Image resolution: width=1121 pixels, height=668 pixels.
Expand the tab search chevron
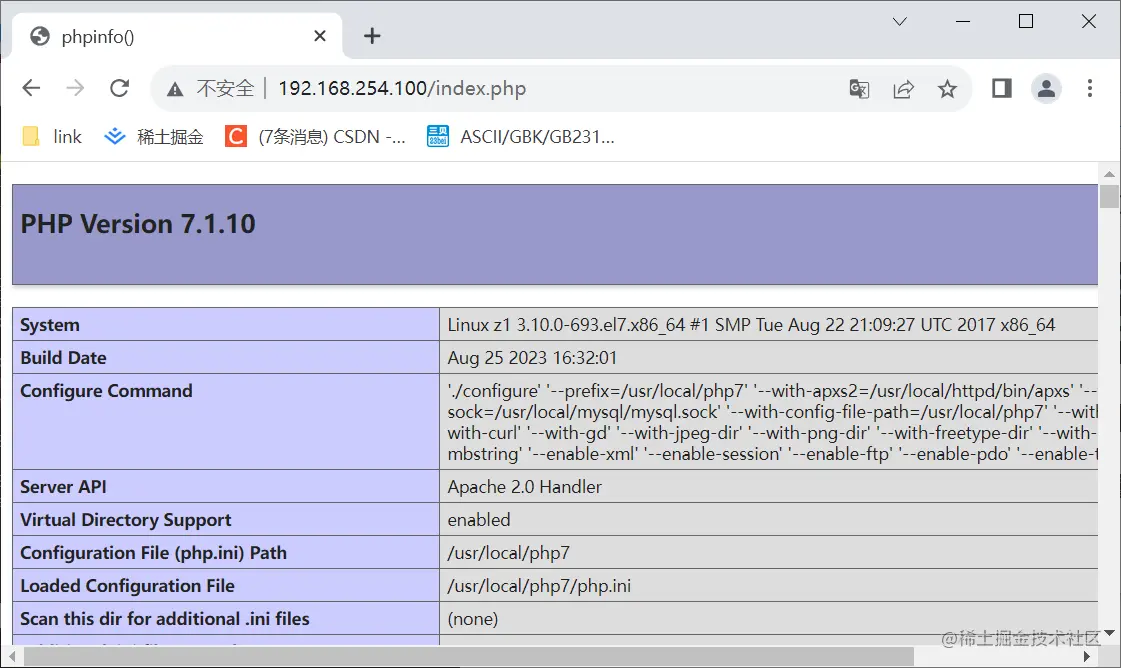900,21
